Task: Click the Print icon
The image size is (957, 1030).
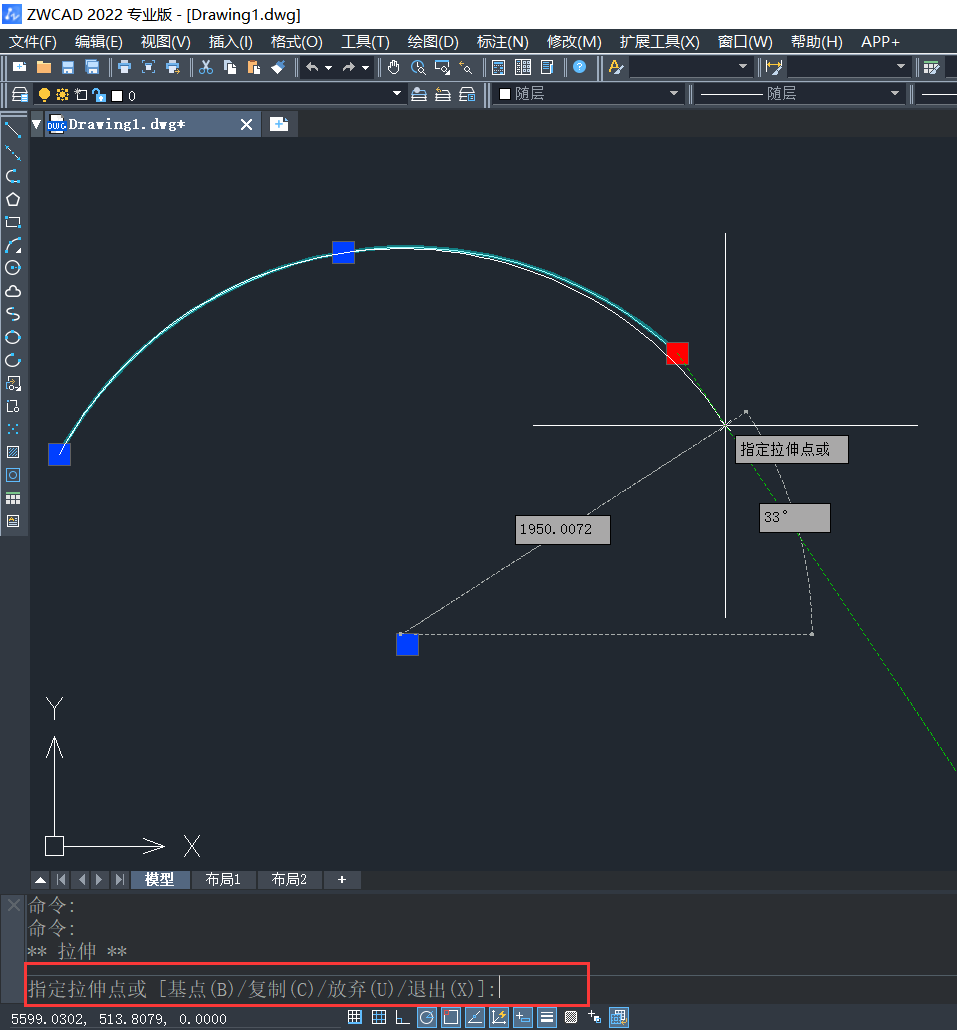Action: click(x=124, y=67)
